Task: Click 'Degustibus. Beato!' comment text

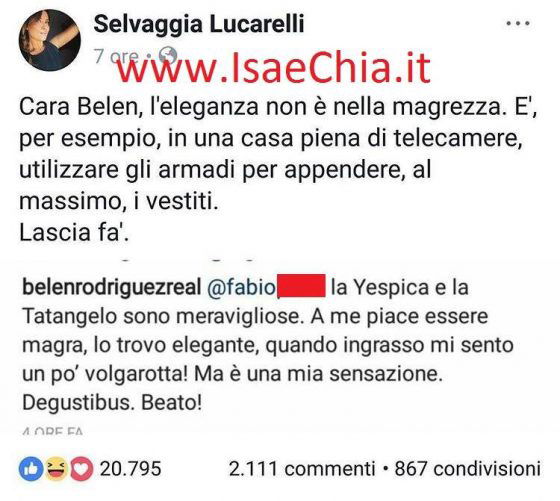Action: pyautogui.click(x=112, y=403)
